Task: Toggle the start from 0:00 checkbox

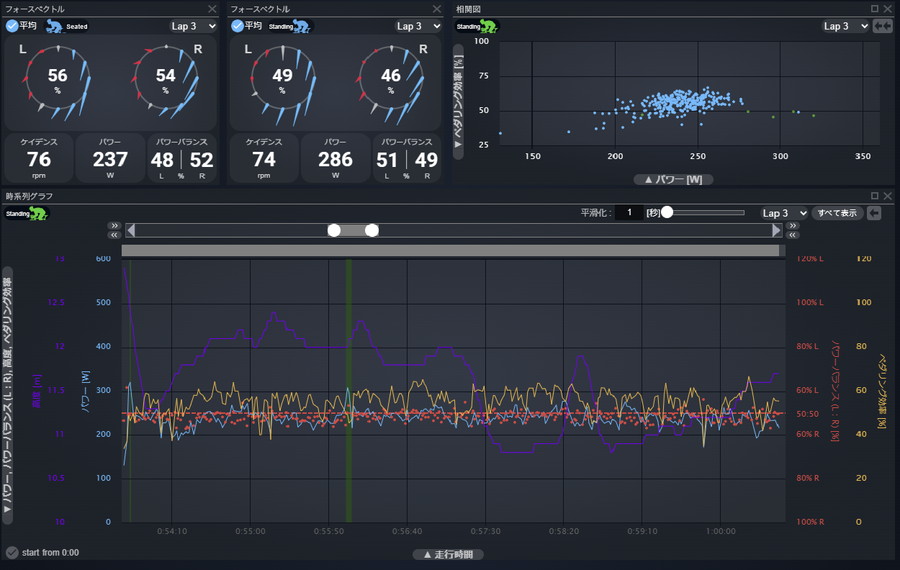Action: coord(12,552)
